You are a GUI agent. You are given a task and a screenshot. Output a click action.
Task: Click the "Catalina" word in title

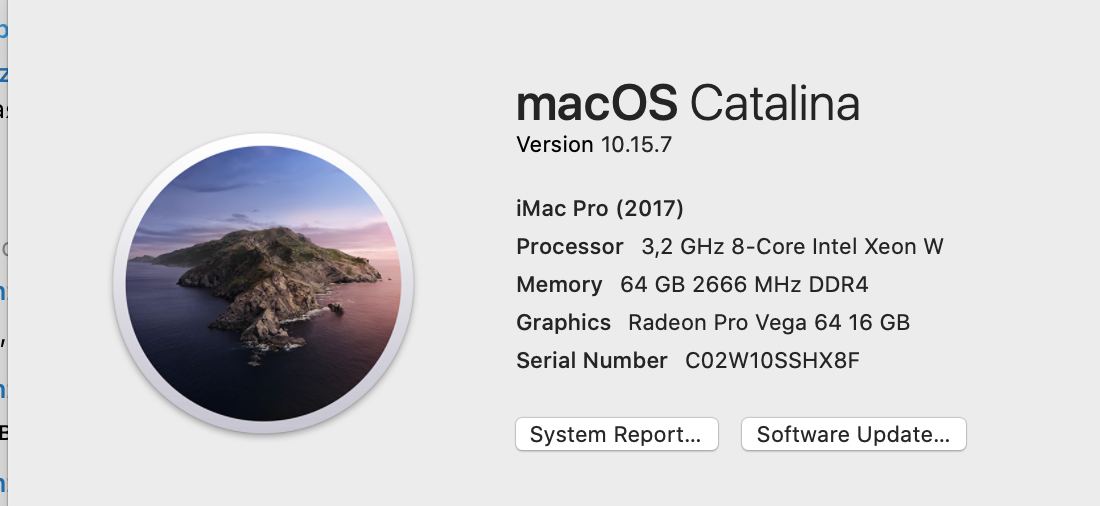774,103
